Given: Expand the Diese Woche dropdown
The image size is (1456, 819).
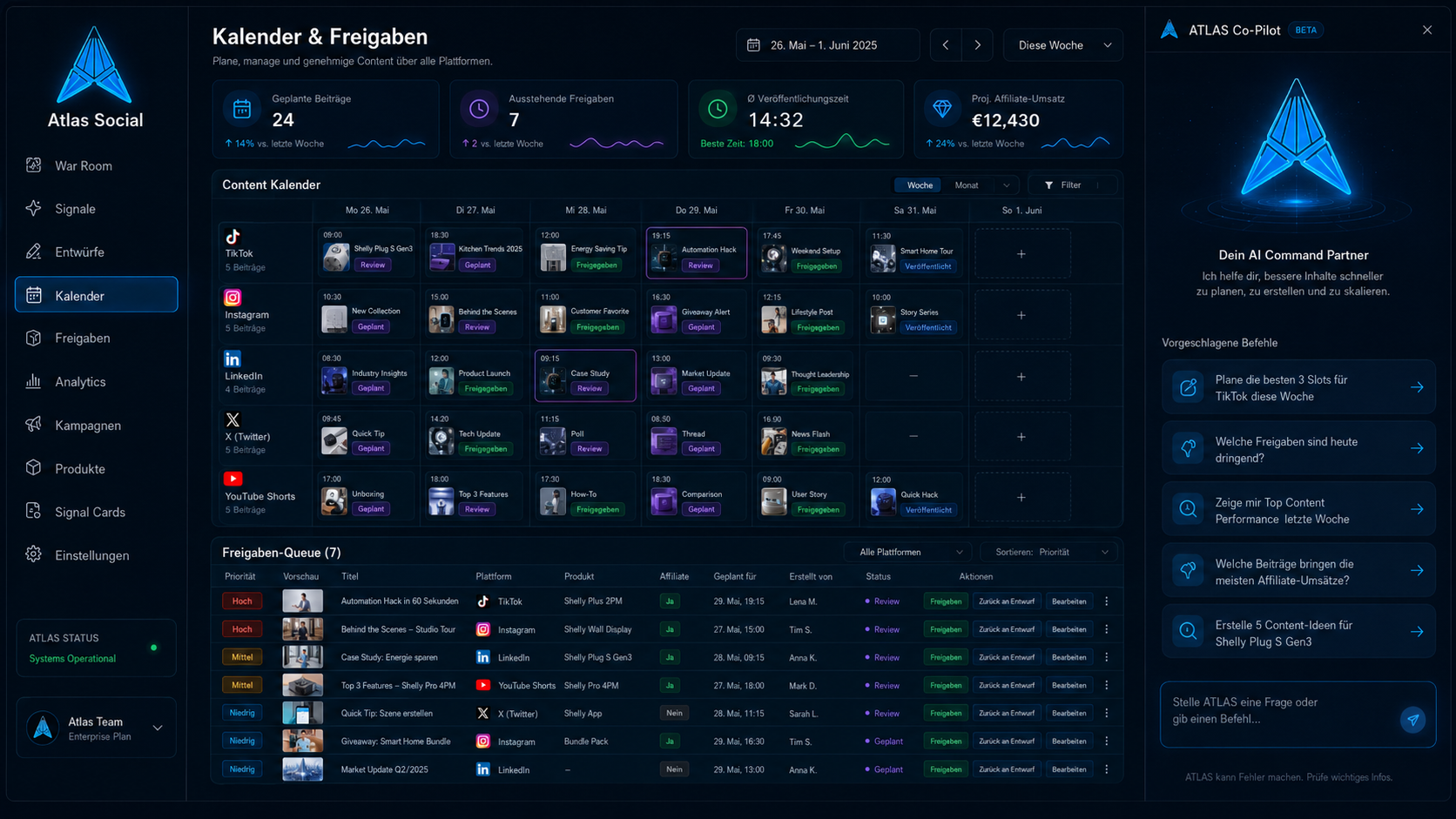Looking at the screenshot, I should 1063,45.
